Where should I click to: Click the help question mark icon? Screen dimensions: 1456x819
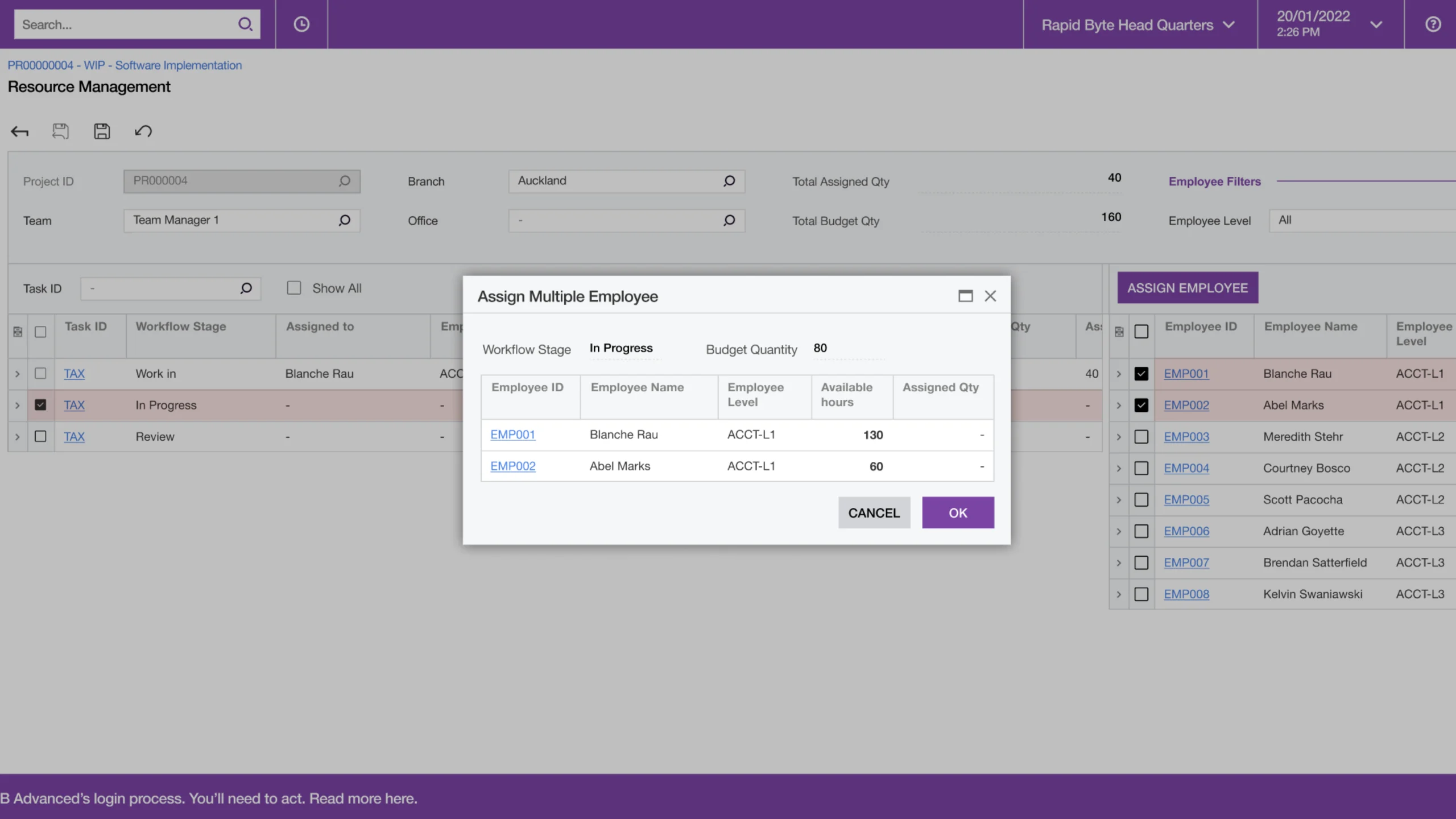click(x=1433, y=24)
